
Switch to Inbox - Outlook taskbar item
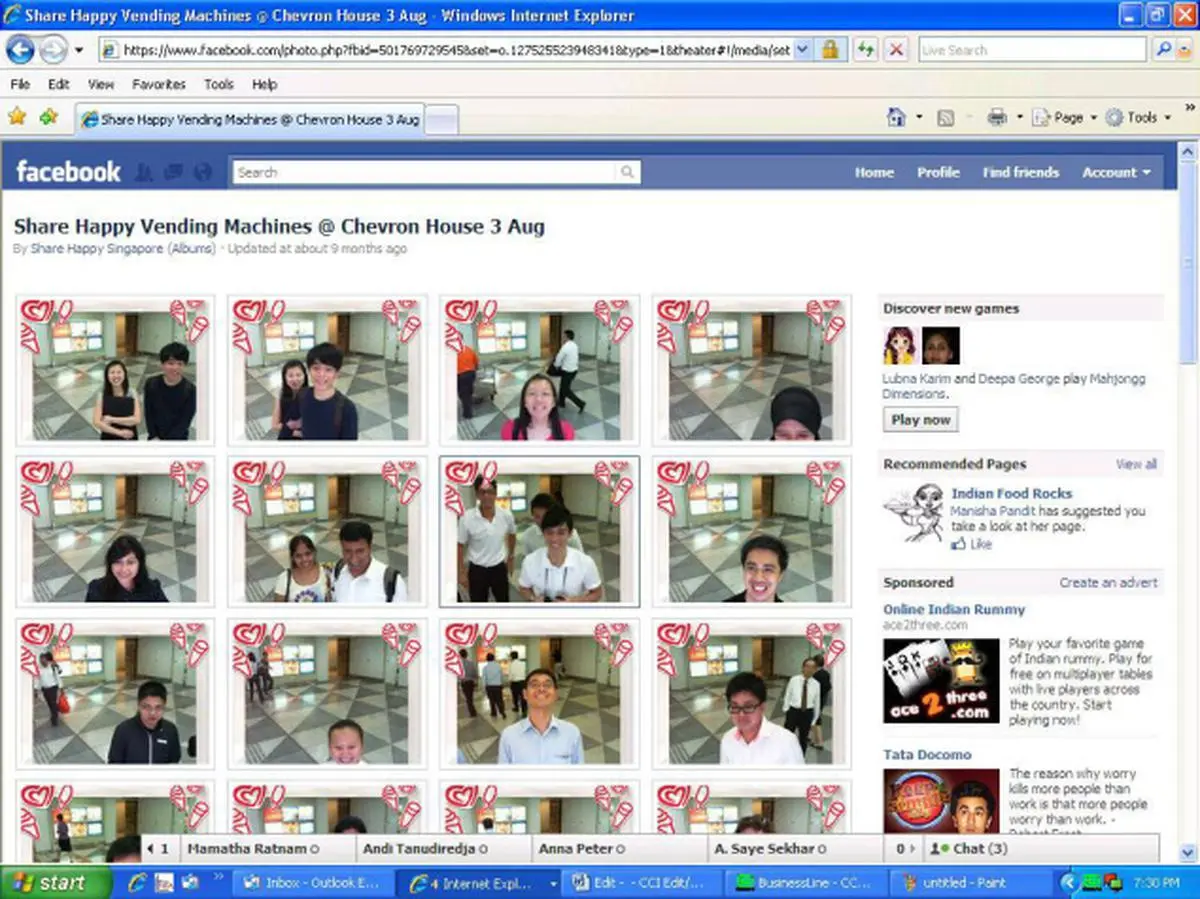coord(314,883)
